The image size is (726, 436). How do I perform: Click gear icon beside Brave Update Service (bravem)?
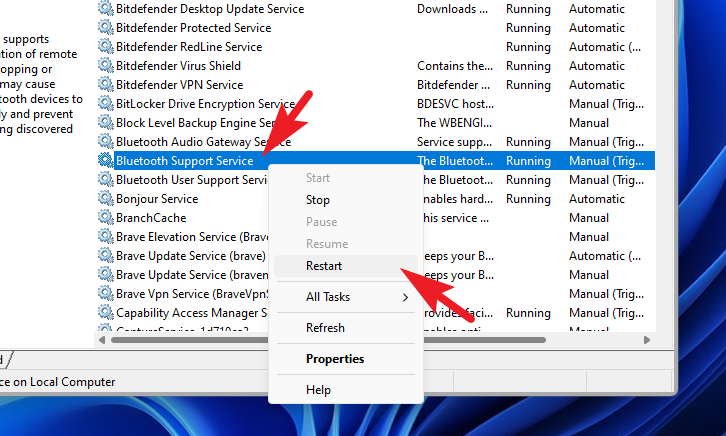point(106,274)
